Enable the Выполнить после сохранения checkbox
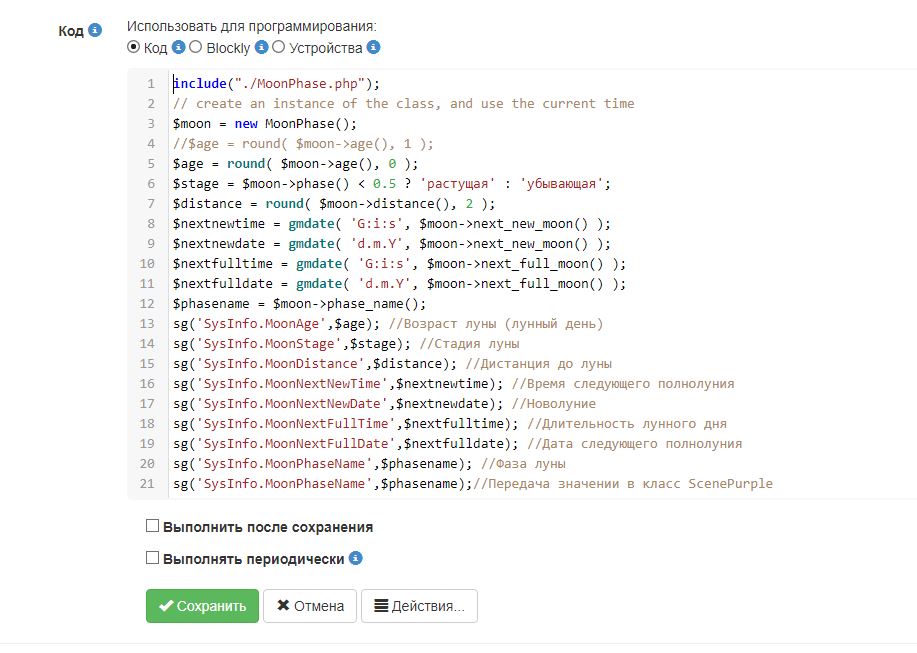 [x=152, y=525]
